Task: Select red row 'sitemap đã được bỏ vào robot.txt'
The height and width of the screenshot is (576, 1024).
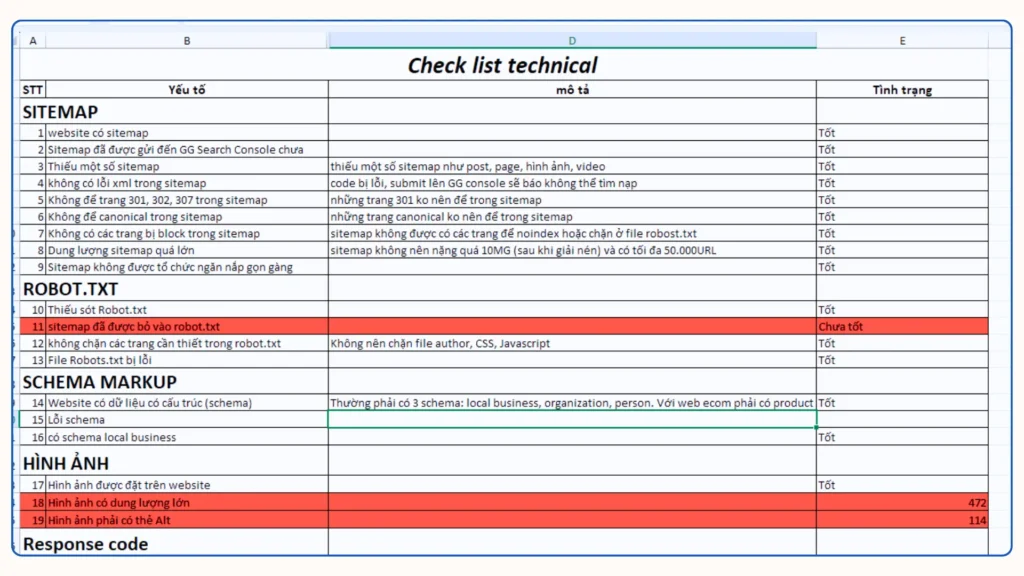Action: (x=504, y=327)
